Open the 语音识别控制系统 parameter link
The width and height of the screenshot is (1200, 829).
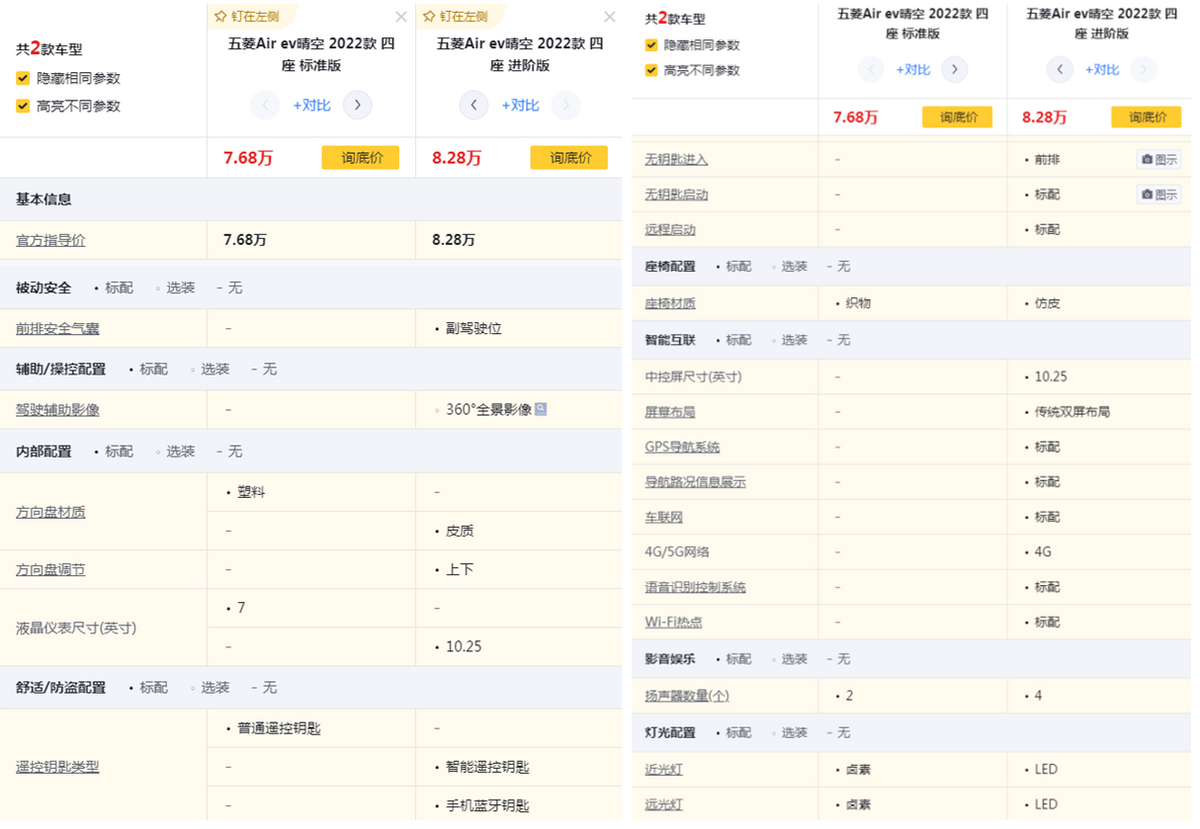pyautogui.click(x=695, y=587)
